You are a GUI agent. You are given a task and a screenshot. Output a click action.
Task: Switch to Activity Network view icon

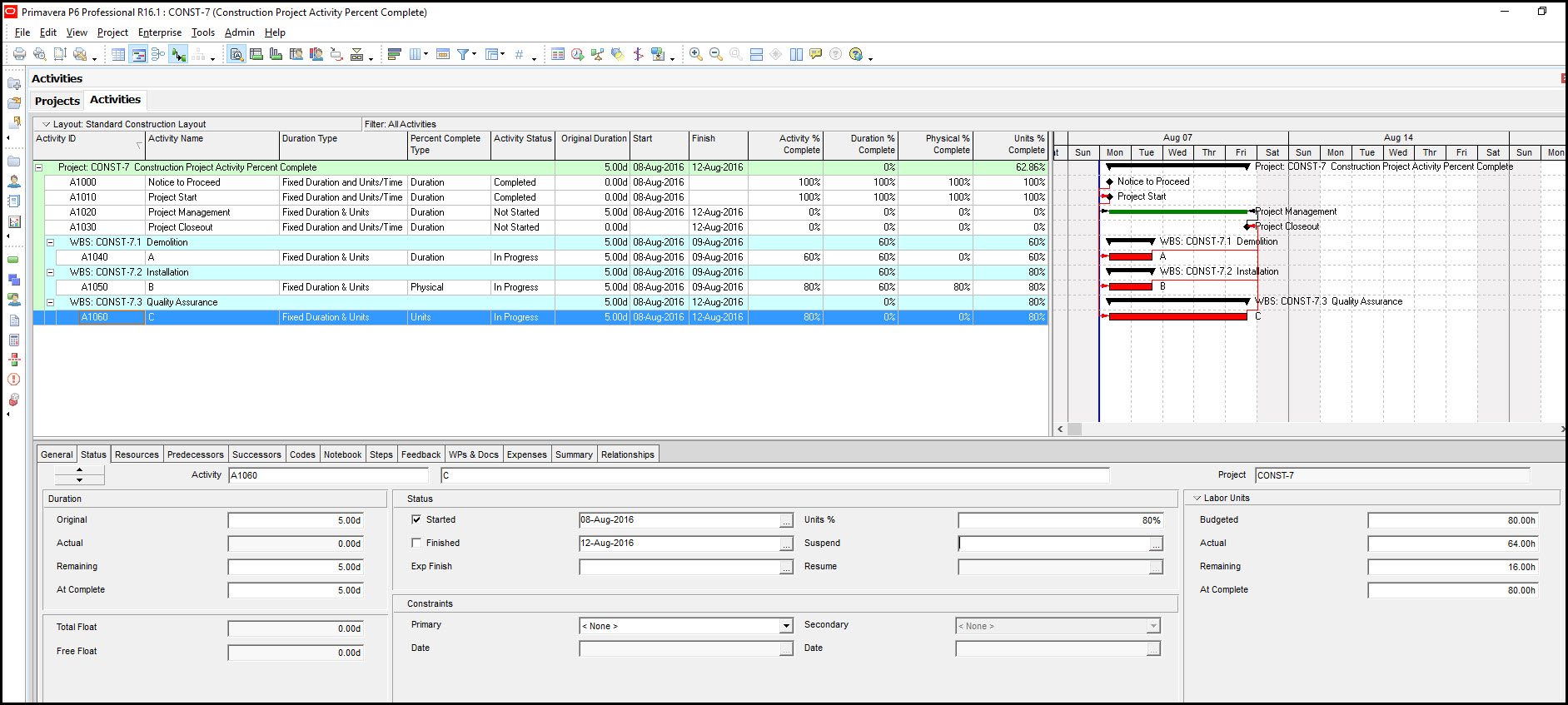158,54
